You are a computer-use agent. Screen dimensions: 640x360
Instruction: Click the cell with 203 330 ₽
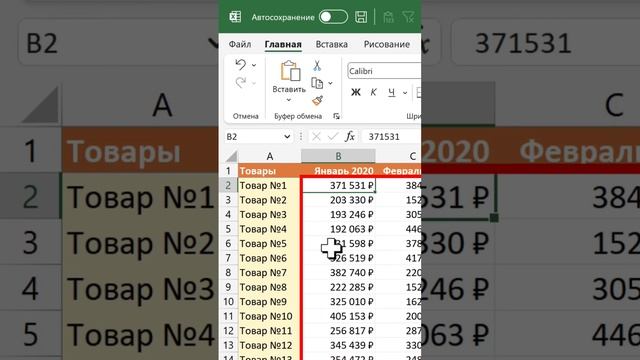(338, 200)
